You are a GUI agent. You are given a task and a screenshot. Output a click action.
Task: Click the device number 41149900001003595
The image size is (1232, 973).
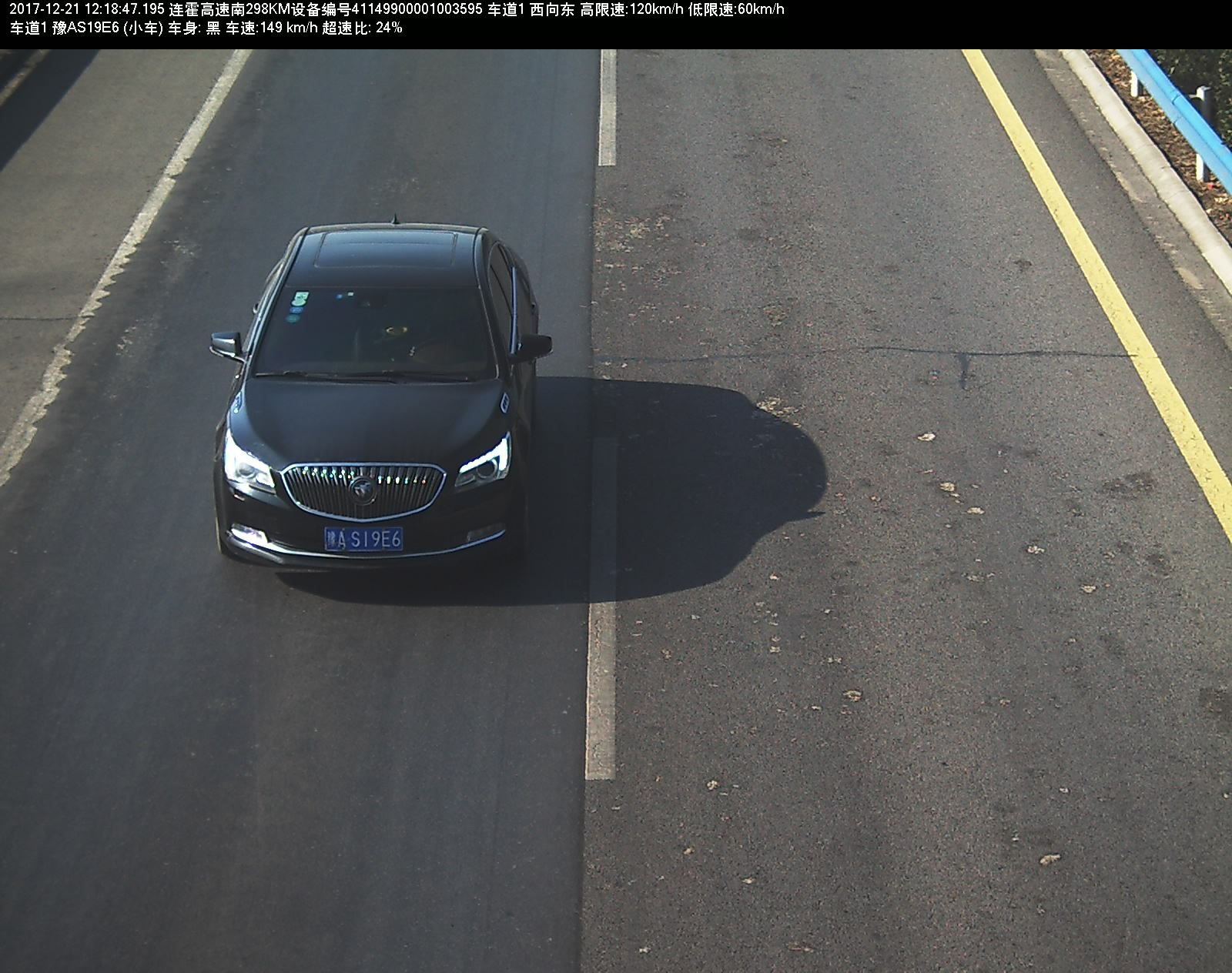point(417,9)
